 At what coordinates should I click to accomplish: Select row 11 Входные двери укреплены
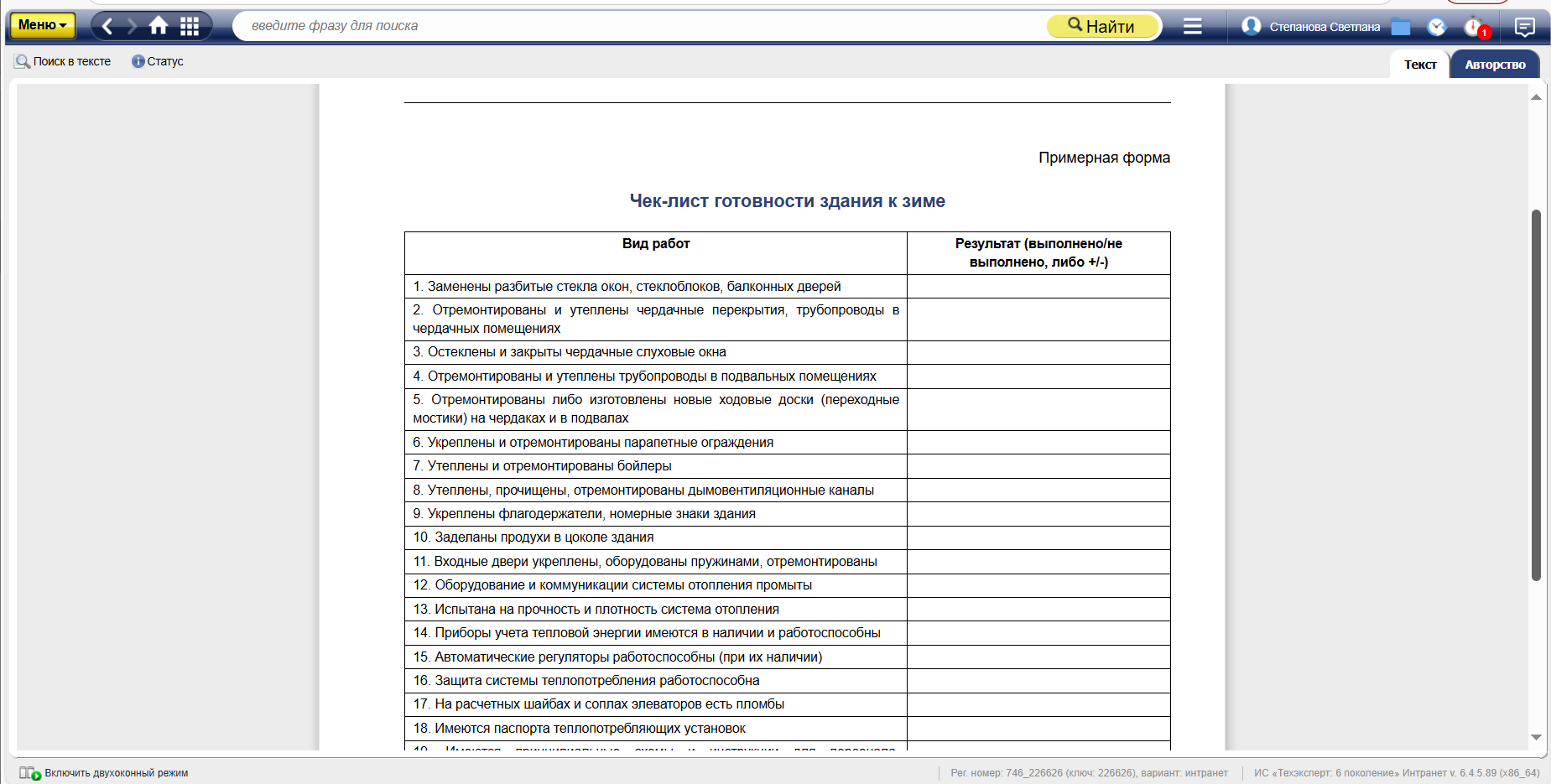[x=656, y=562]
